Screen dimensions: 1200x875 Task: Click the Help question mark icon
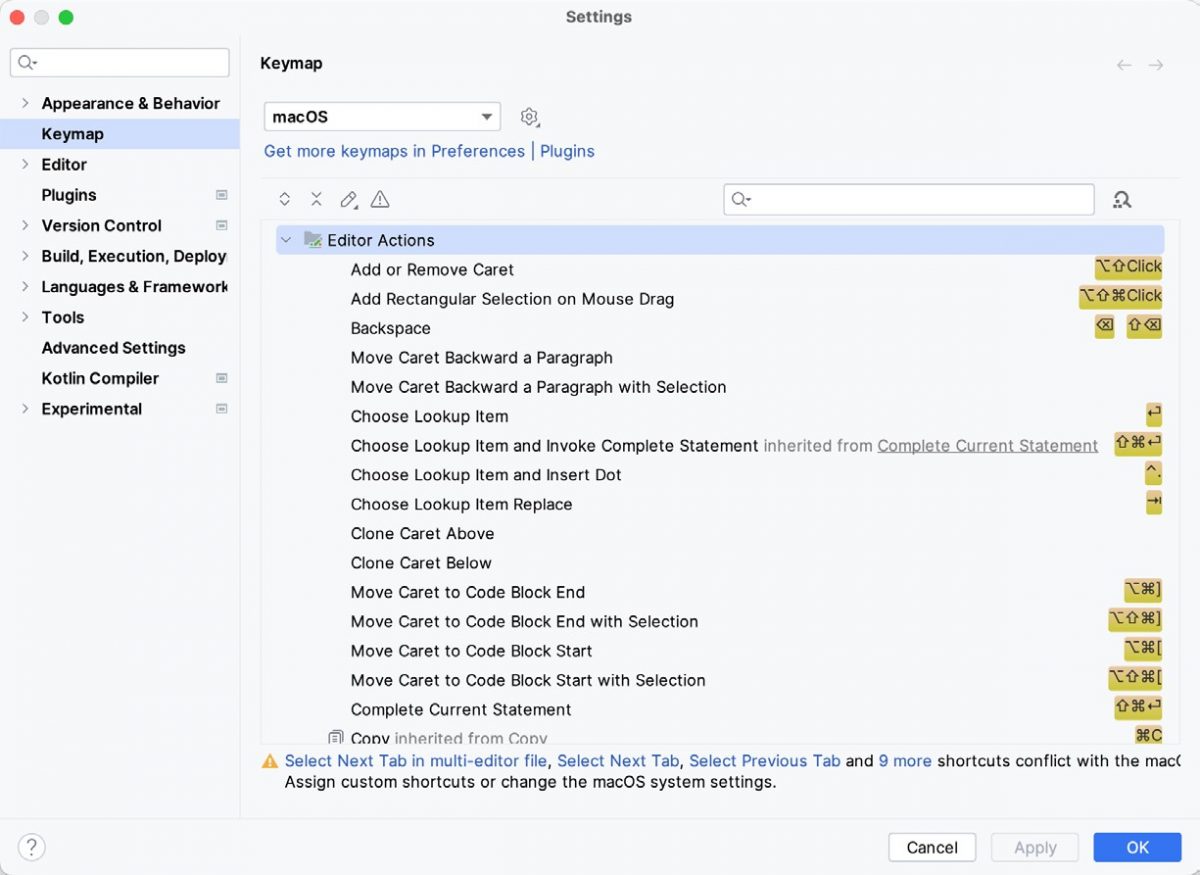(x=31, y=847)
